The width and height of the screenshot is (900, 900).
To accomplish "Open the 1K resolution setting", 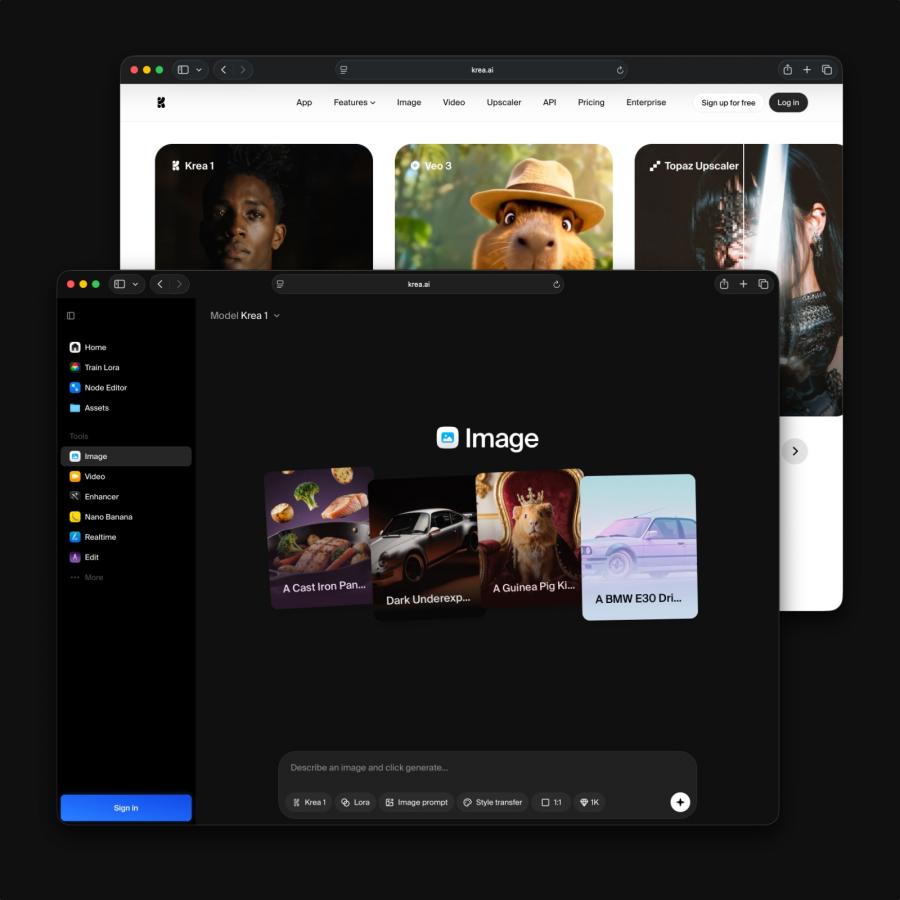I will [589, 802].
